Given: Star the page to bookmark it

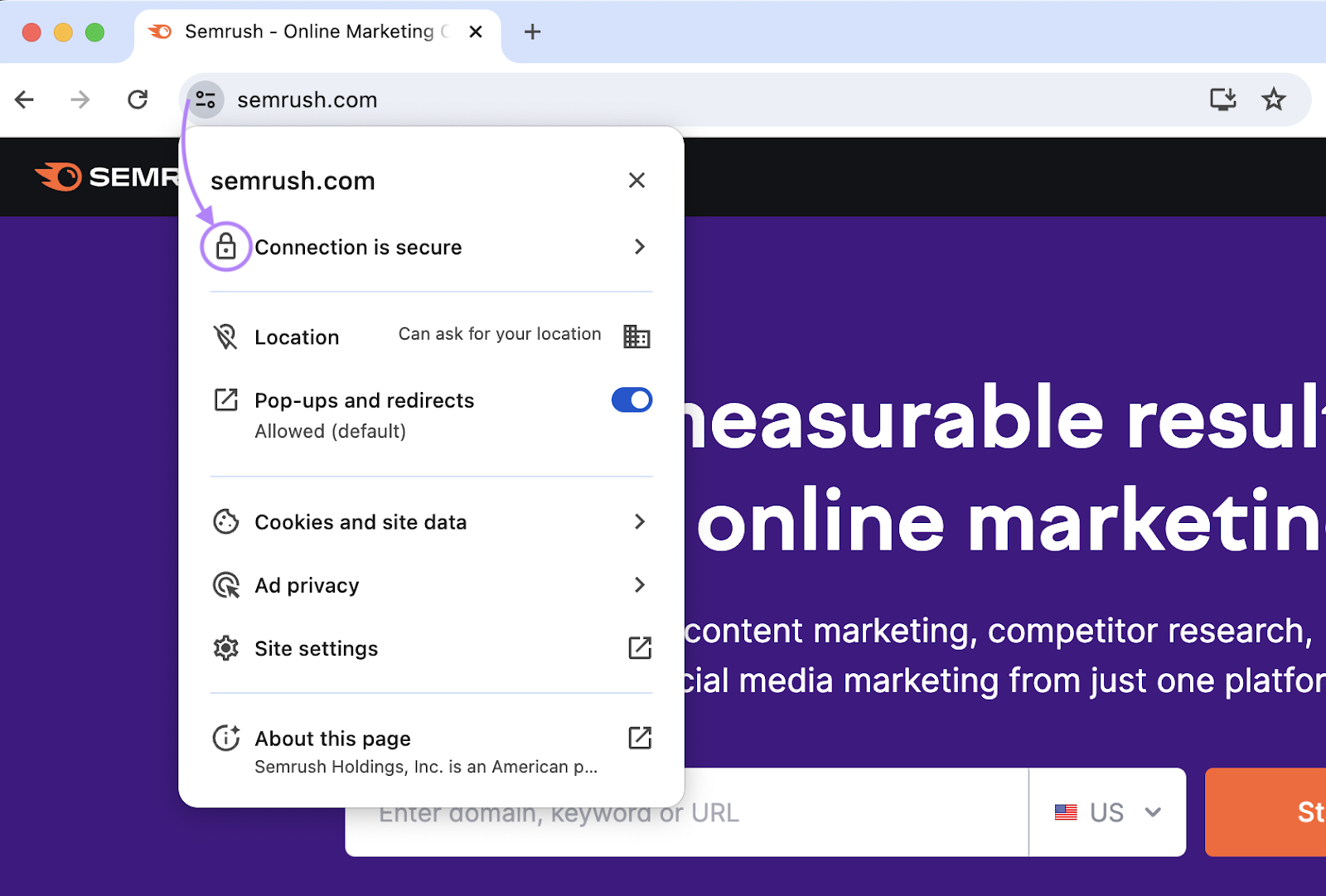Looking at the screenshot, I should coord(1274,99).
